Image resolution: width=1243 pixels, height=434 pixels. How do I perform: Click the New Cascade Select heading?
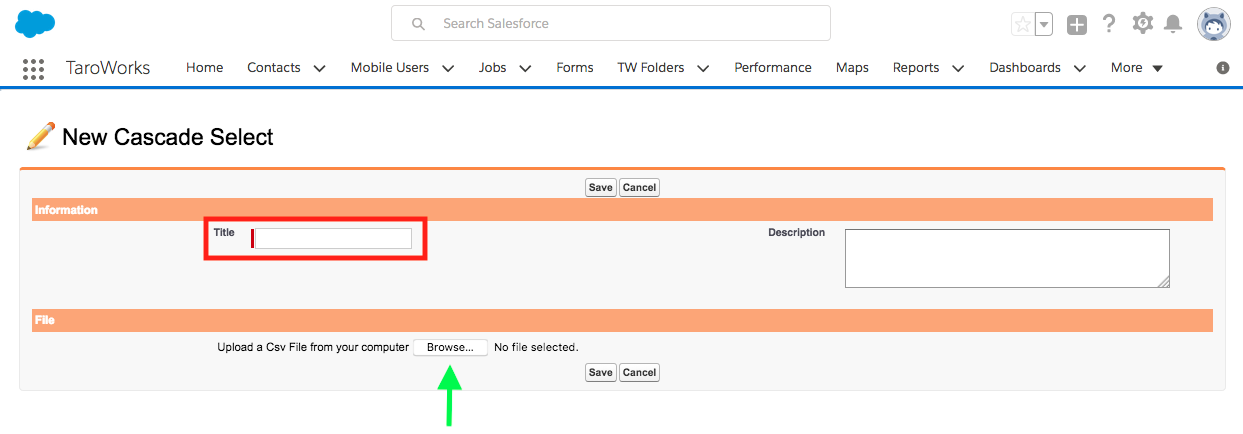168,137
